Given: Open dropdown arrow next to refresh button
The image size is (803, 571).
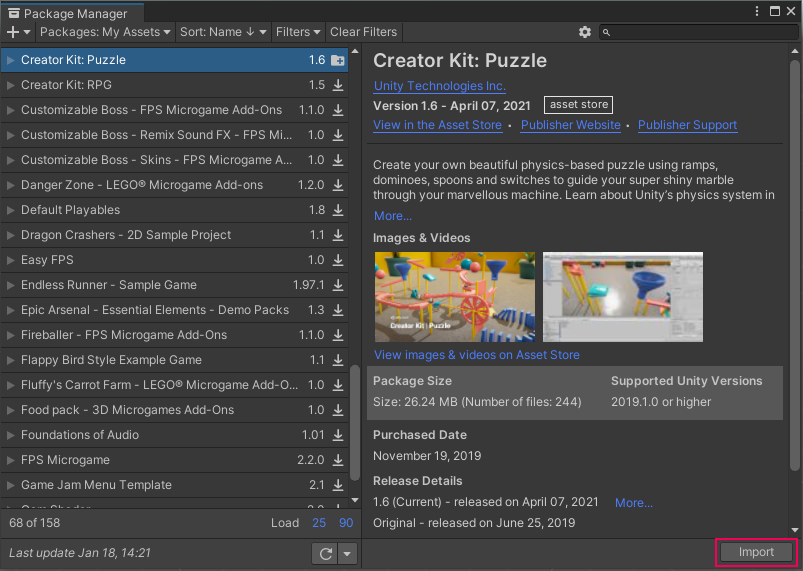Looking at the screenshot, I should click(347, 553).
